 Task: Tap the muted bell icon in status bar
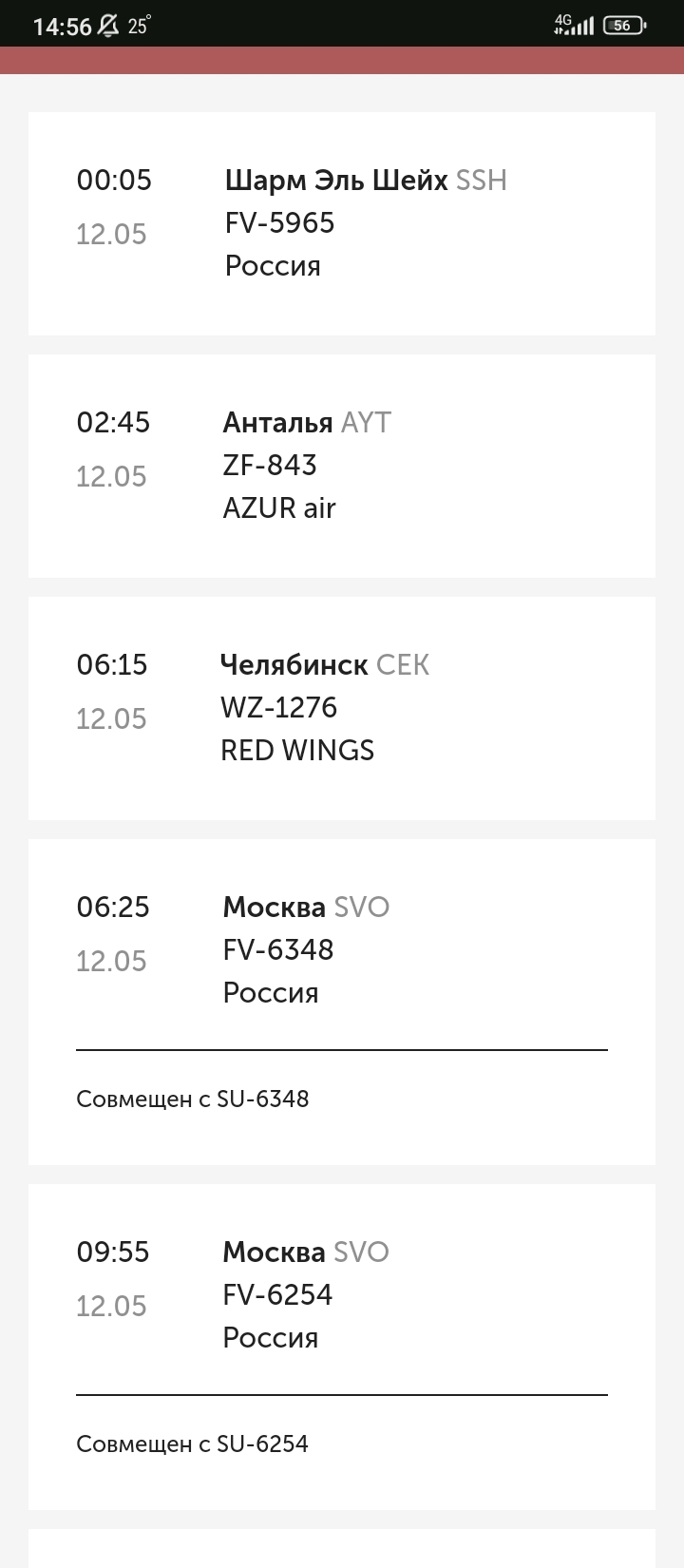109,26
